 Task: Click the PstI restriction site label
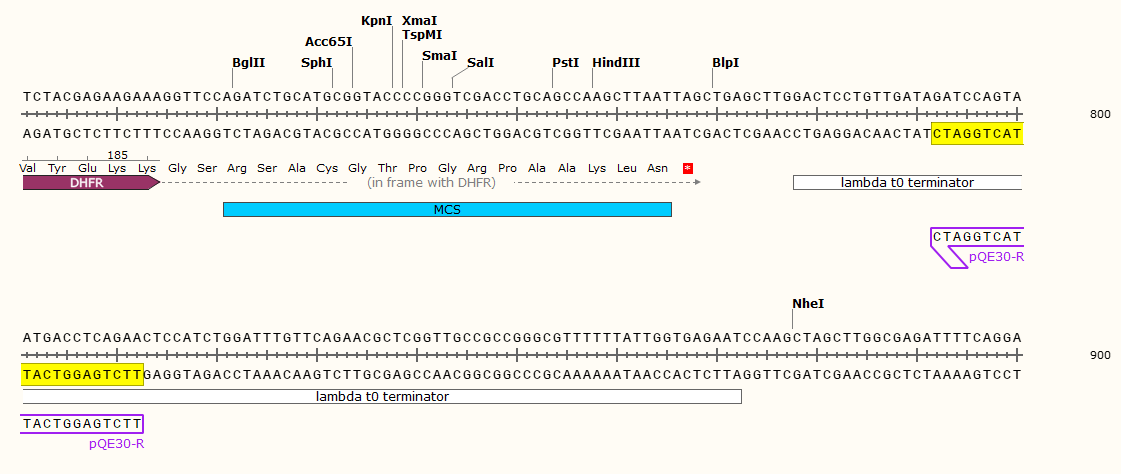566,62
